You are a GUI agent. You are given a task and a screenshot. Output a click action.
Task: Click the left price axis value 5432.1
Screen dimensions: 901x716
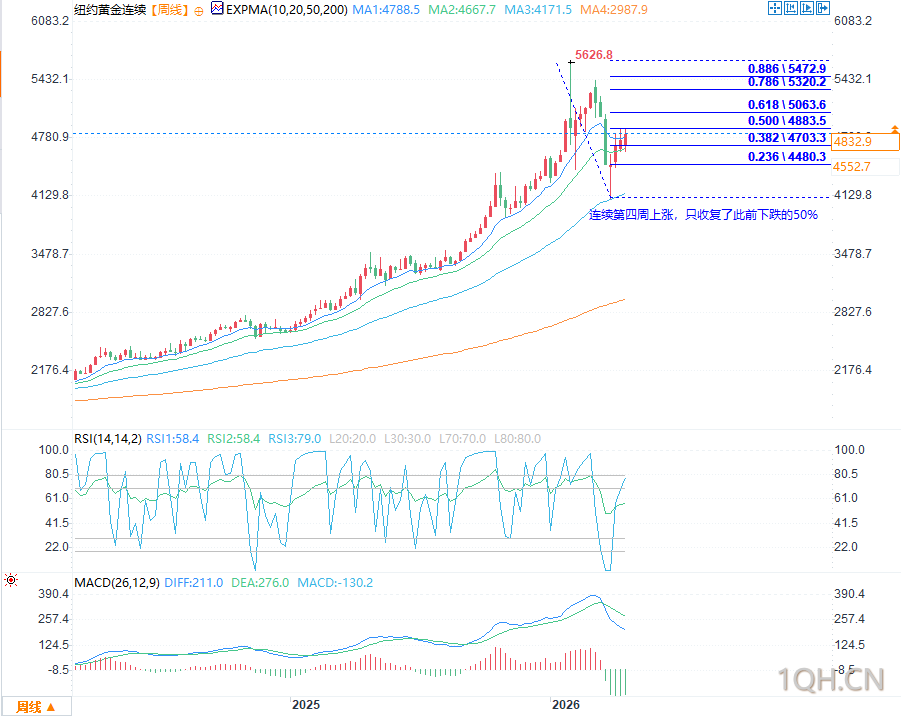pos(50,79)
